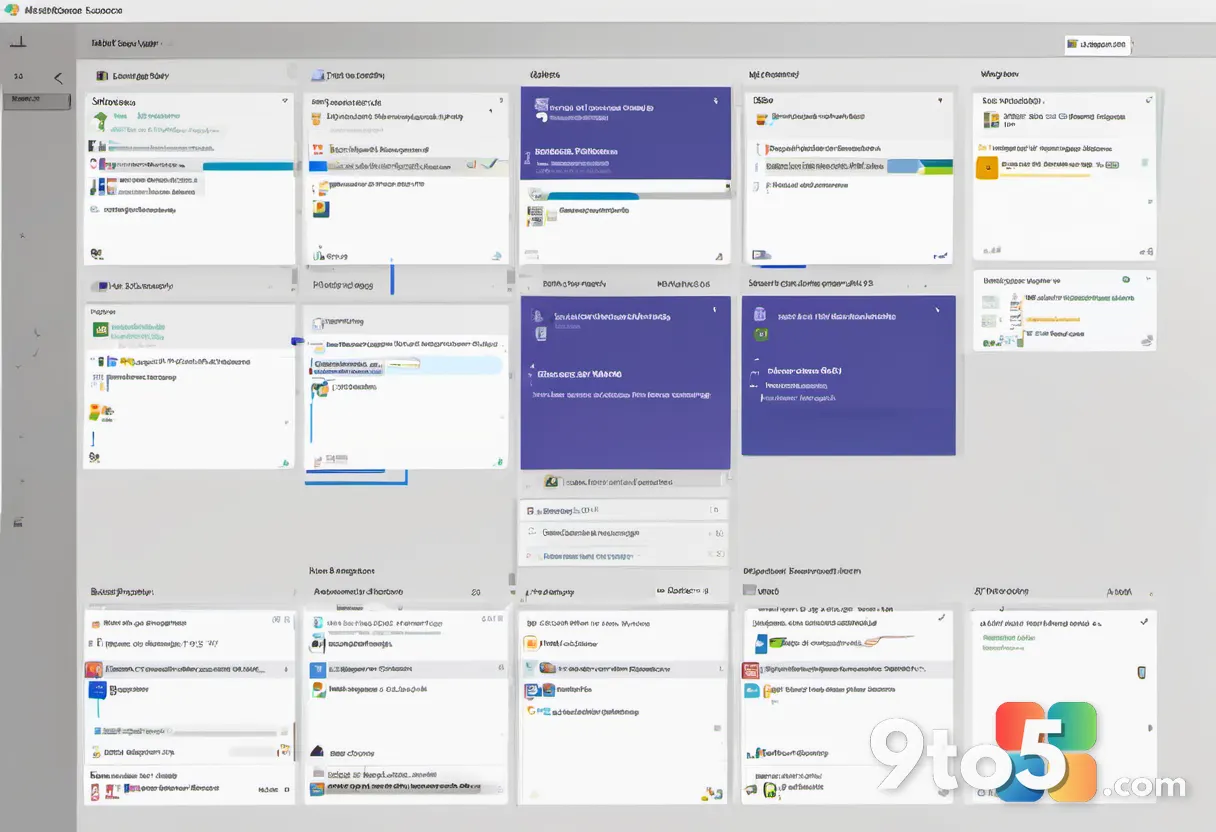This screenshot has height=832, width=1216.
Task: Open the dropdown arrow on the top purple card
Action: click(x=717, y=100)
